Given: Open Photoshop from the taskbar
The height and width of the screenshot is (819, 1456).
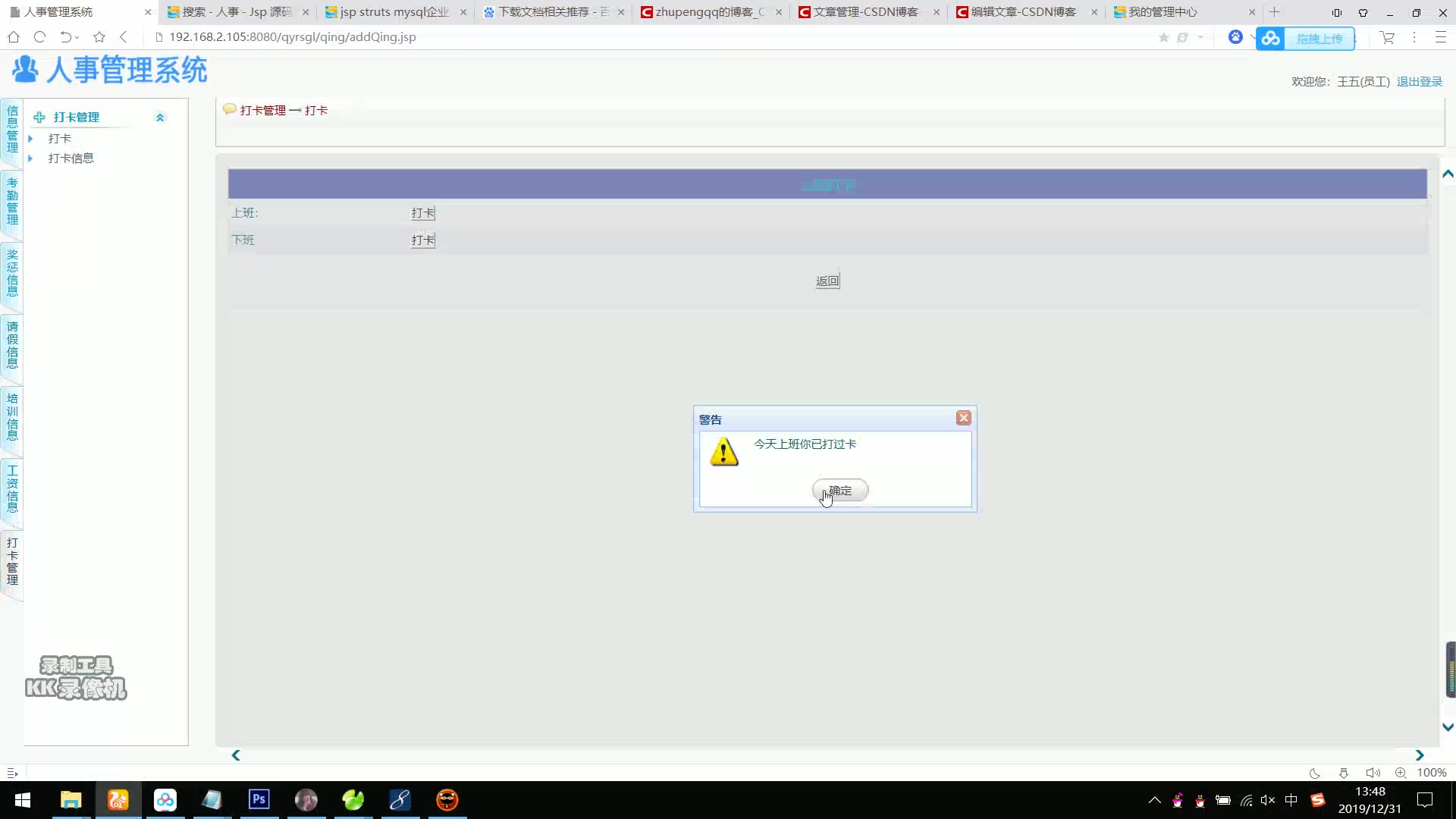Looking at the screenshot, I should [259, 800].
